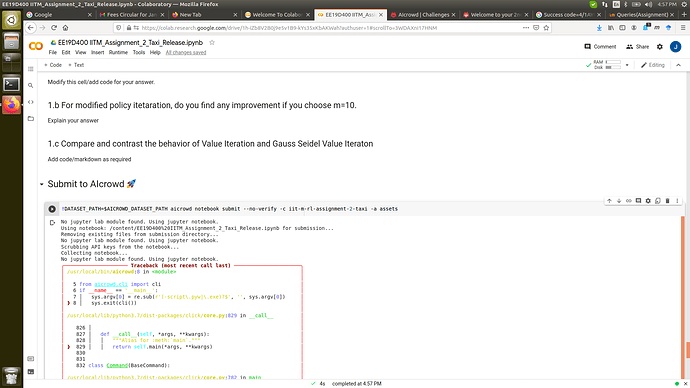Viewport: 690px width, 388px height.
Task: Open Terminal from Ubuntu dock
Action: click(x=11, y=84)
